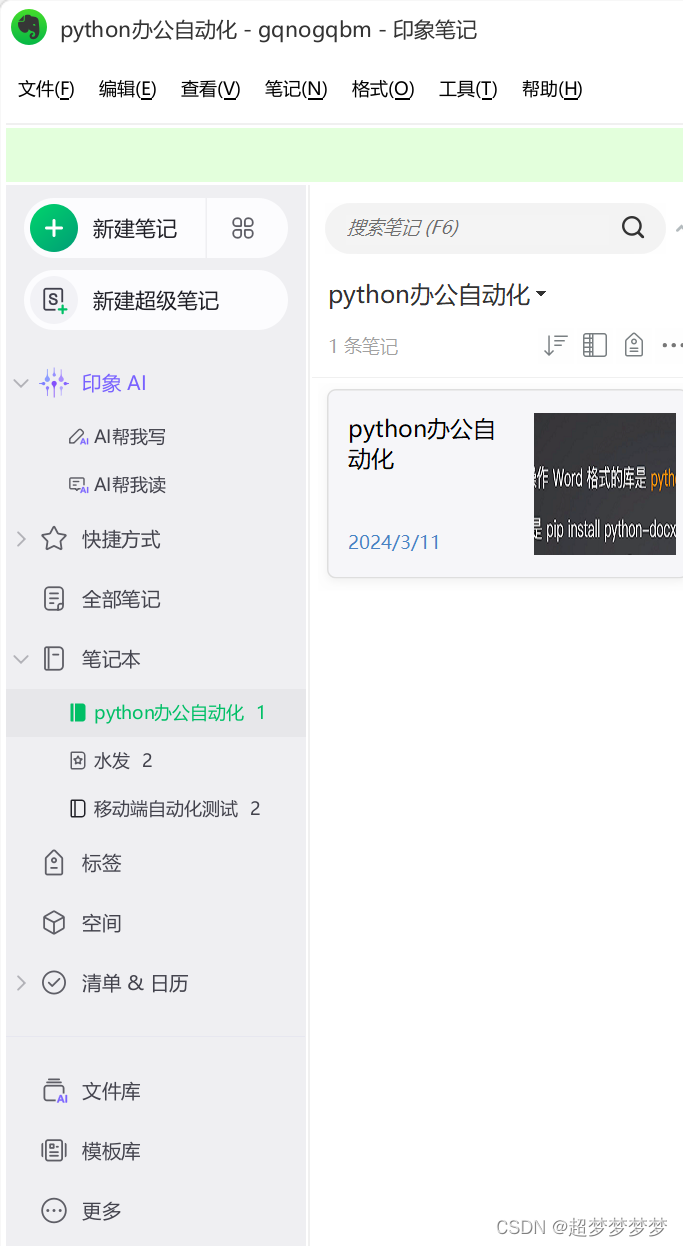Open the 文件(F) menu
This screenshot has width=683, height=1246.
(x=46, y=89)
